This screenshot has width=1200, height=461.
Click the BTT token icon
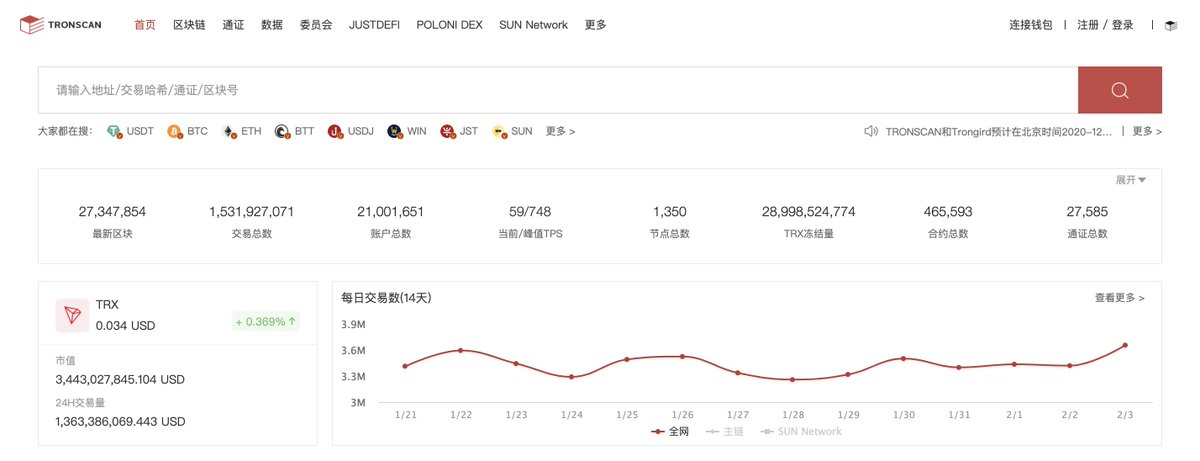click(282, 131)
